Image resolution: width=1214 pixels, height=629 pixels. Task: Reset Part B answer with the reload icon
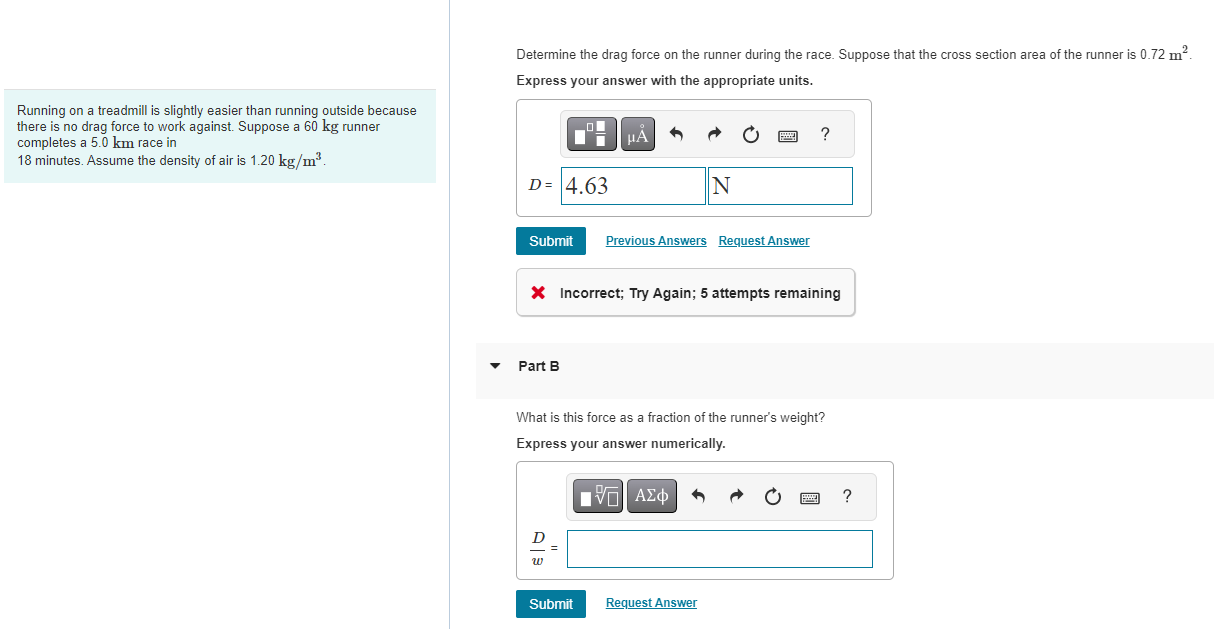(x=773, y=496)
